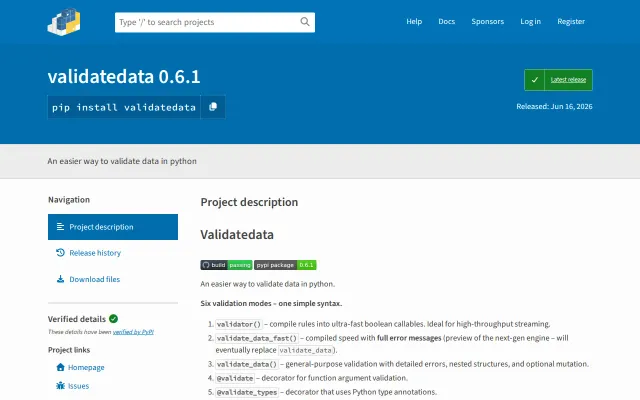Click the Release history clock icon
640x400 pixels.
60,253
